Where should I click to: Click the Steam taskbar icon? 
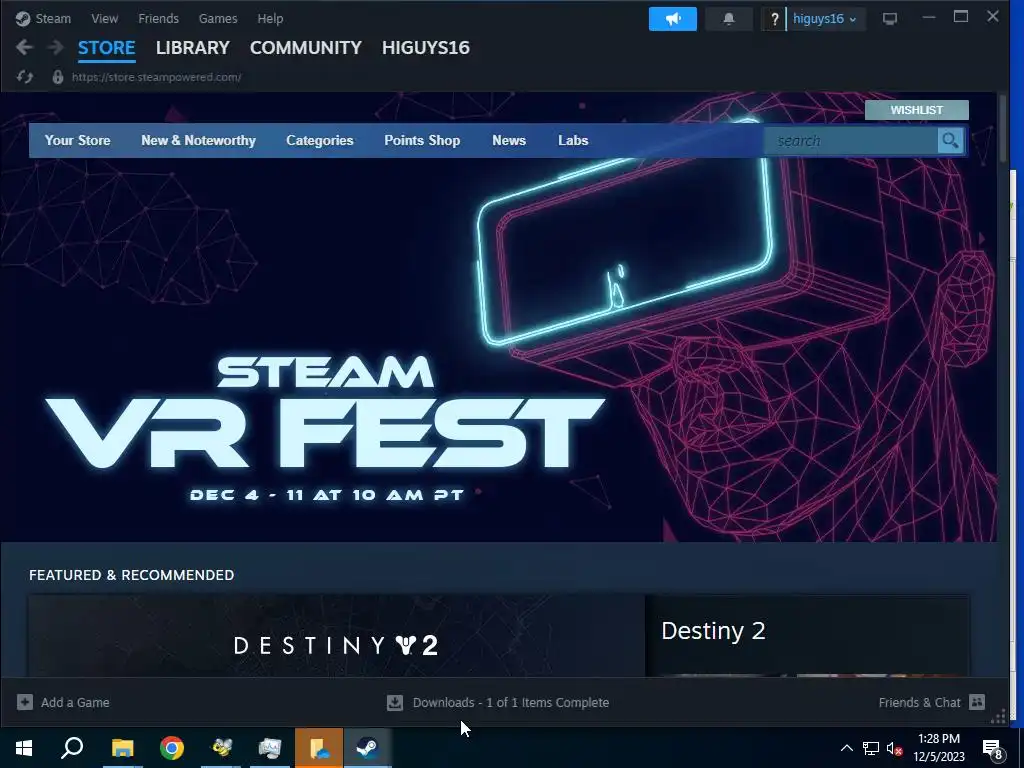368,748
